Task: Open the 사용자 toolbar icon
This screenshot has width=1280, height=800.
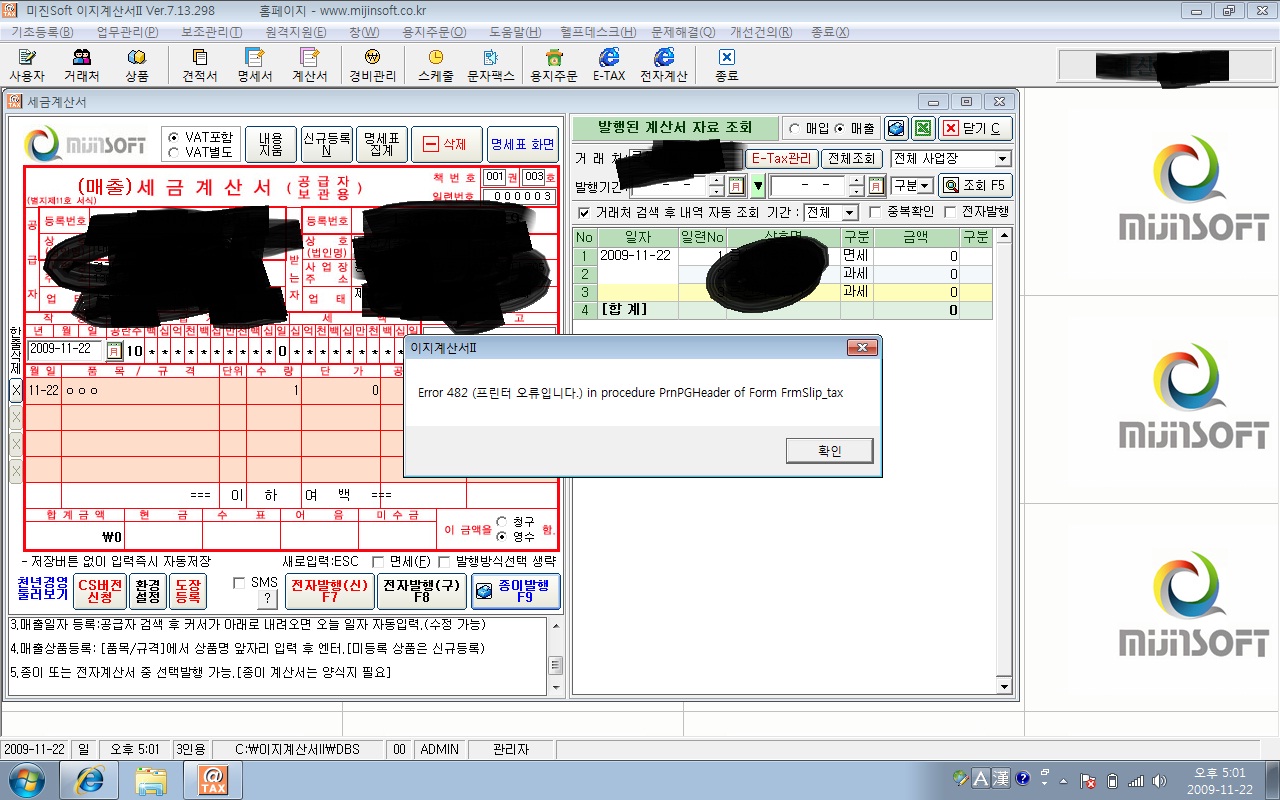Action: click(x=27, y=66)
